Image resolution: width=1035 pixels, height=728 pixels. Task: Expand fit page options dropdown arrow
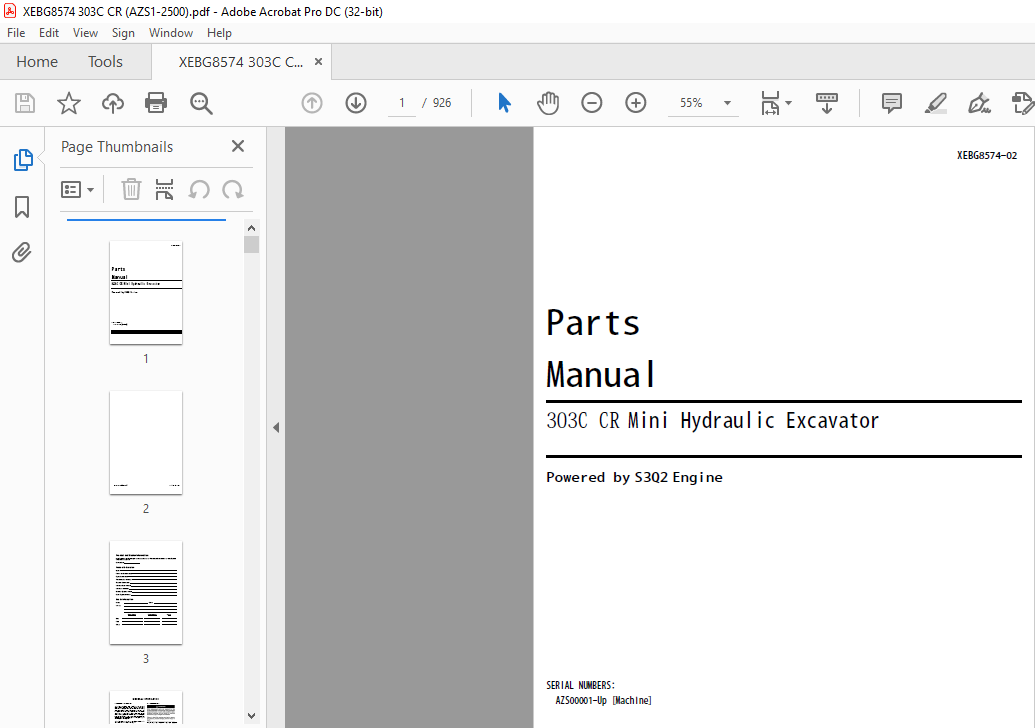coord(788,103)
